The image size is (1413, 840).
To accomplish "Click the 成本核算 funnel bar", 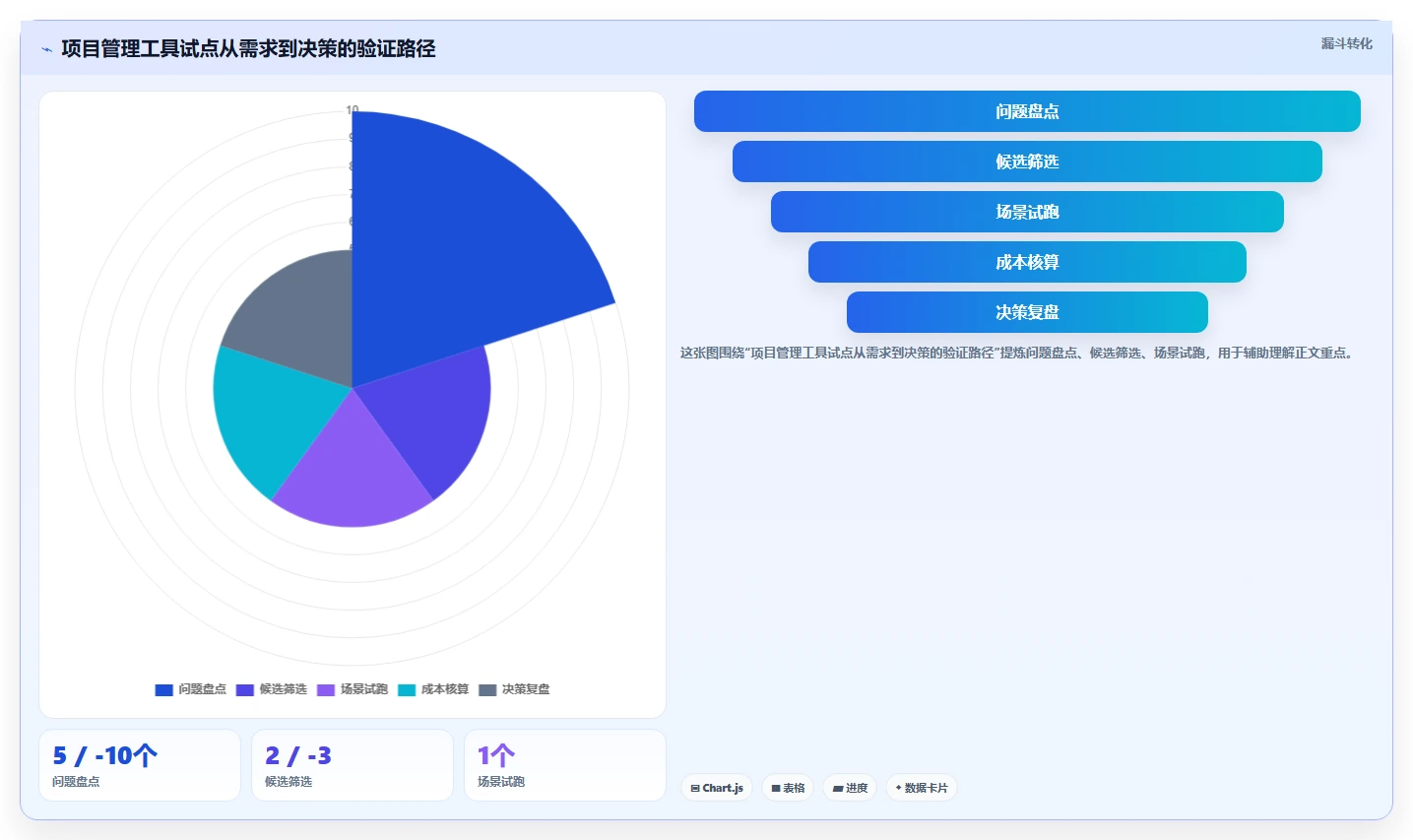I will click(1027, 262).
